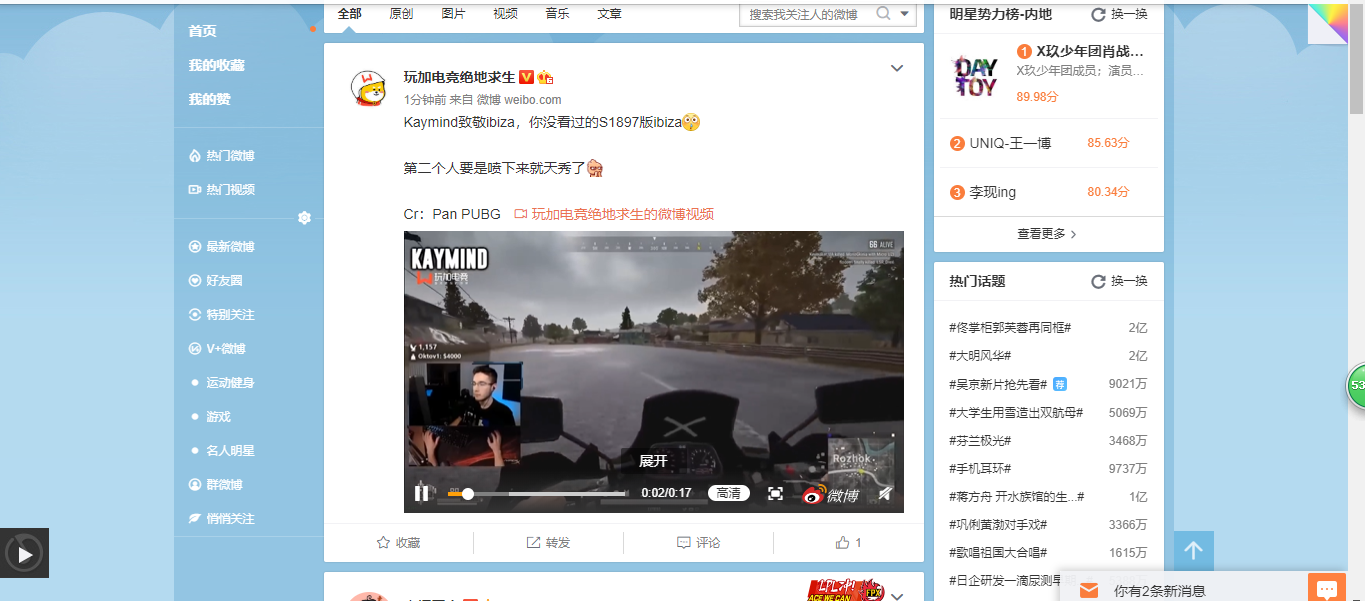Open topic #芬兰极光#
Image resolution: width=1365 pixels, height=601 pixels.
(980, 440)
